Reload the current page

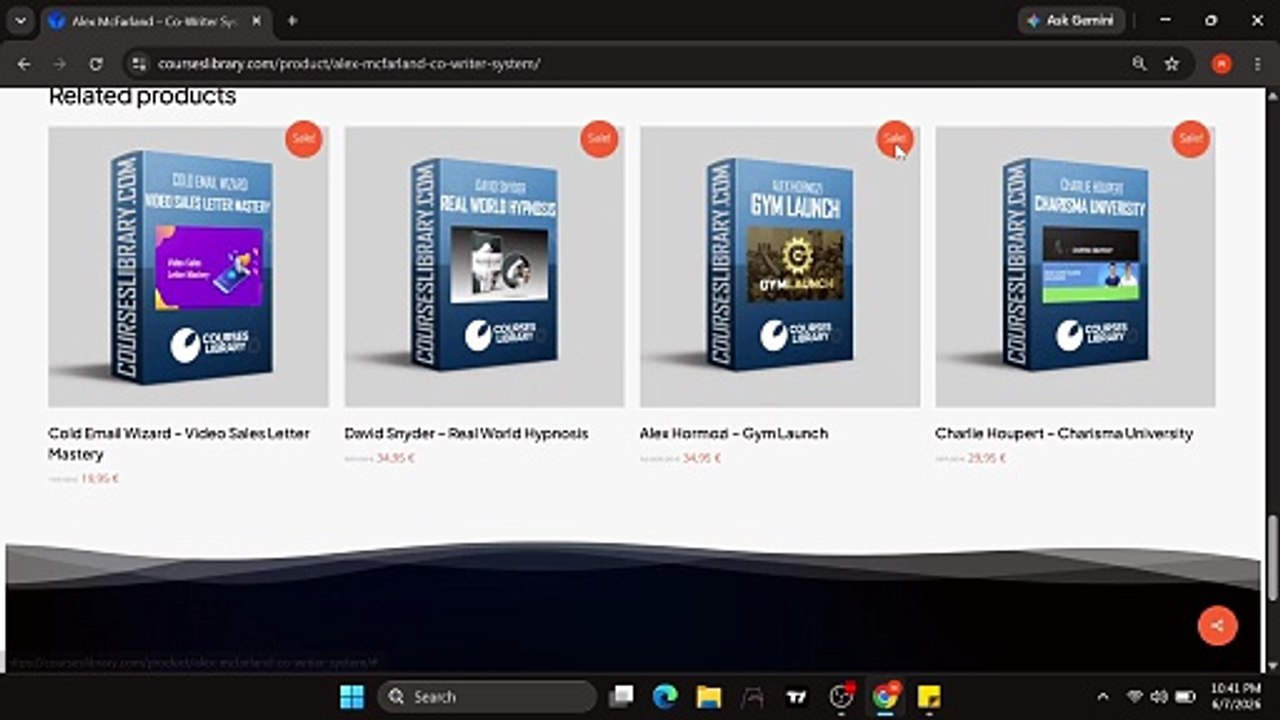(x=96, y=63)
